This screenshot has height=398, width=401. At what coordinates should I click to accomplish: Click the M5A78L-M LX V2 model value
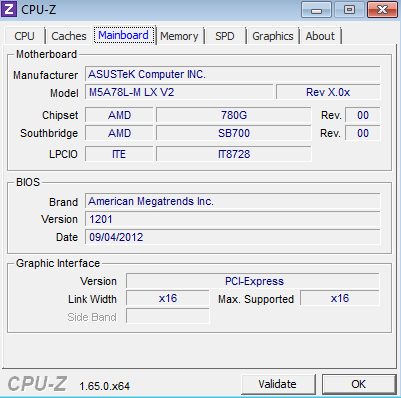click(179, 92)
